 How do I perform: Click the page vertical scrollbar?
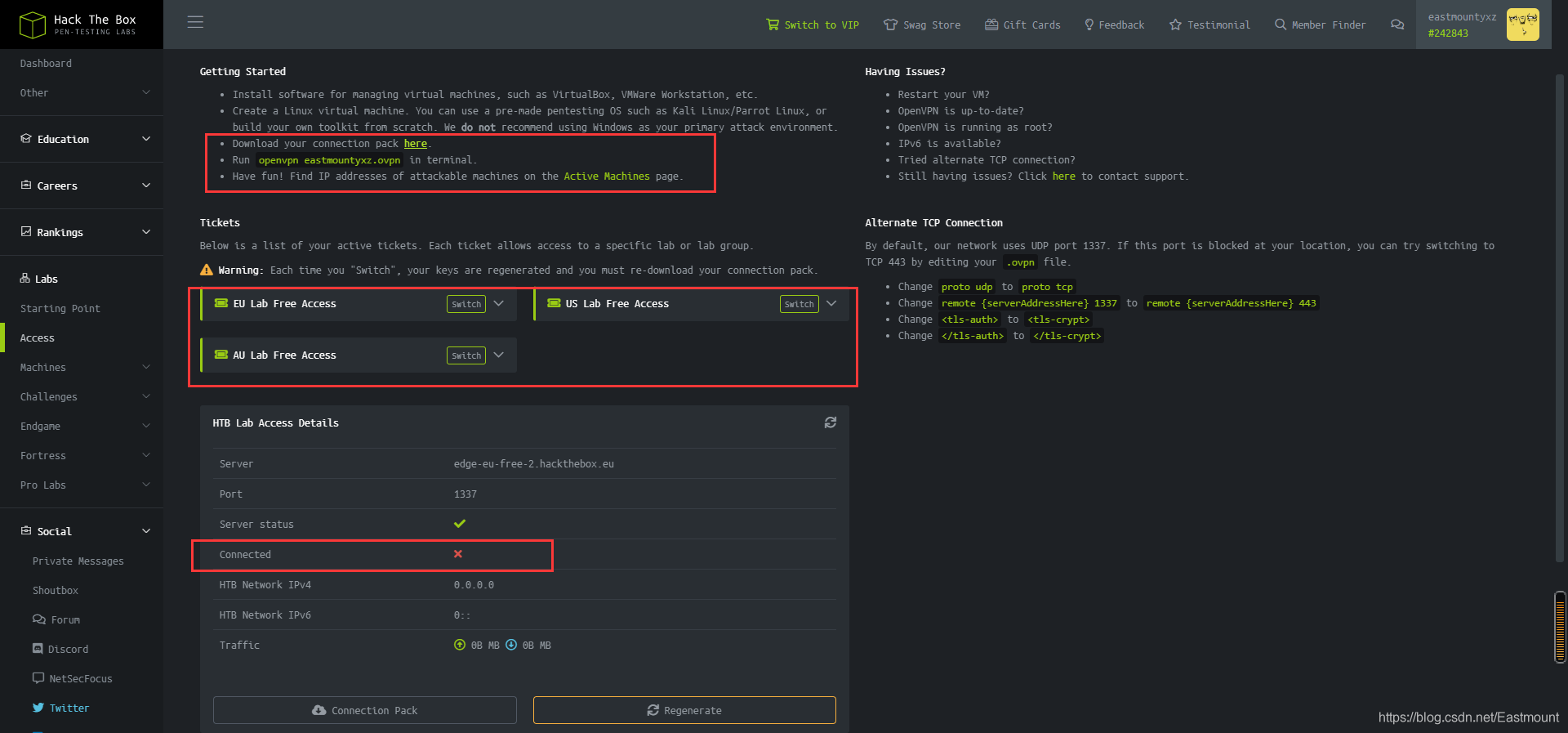point(1560,317)
